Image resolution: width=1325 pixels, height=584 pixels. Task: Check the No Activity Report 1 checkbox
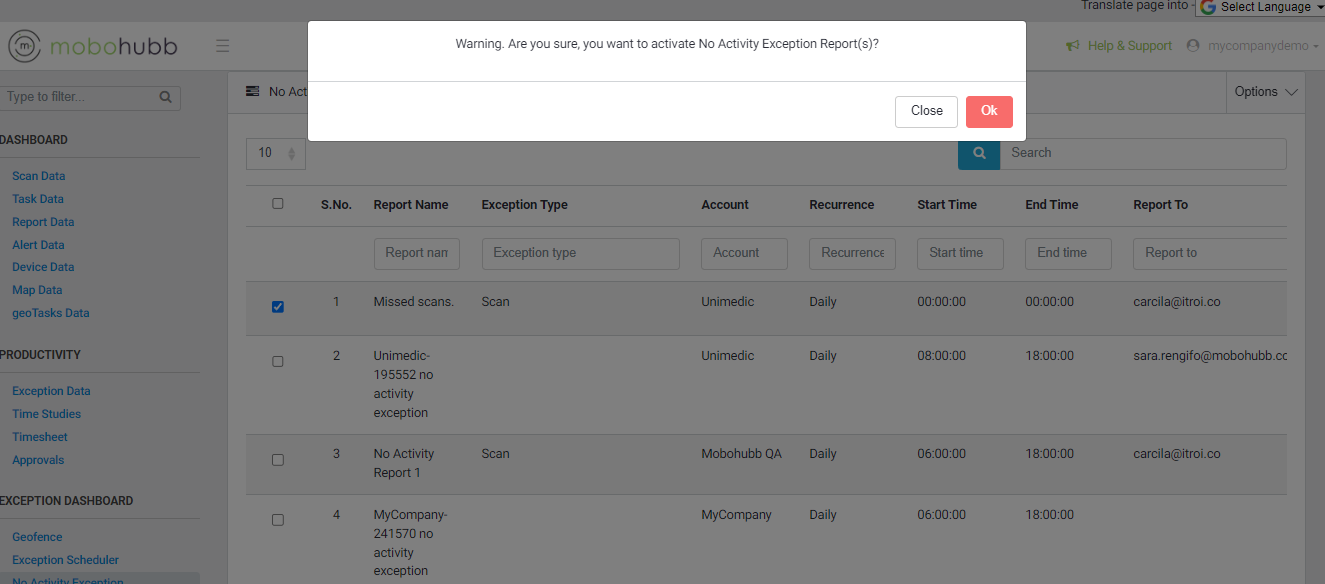click(278, 460)
